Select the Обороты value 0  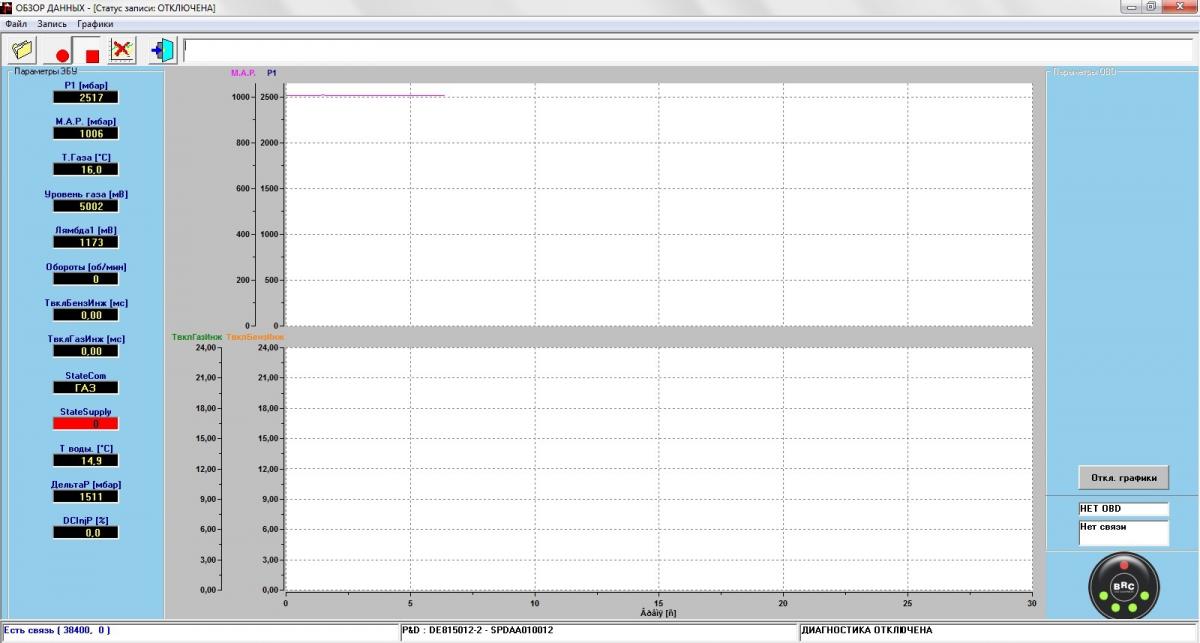[x=85, y=279]
